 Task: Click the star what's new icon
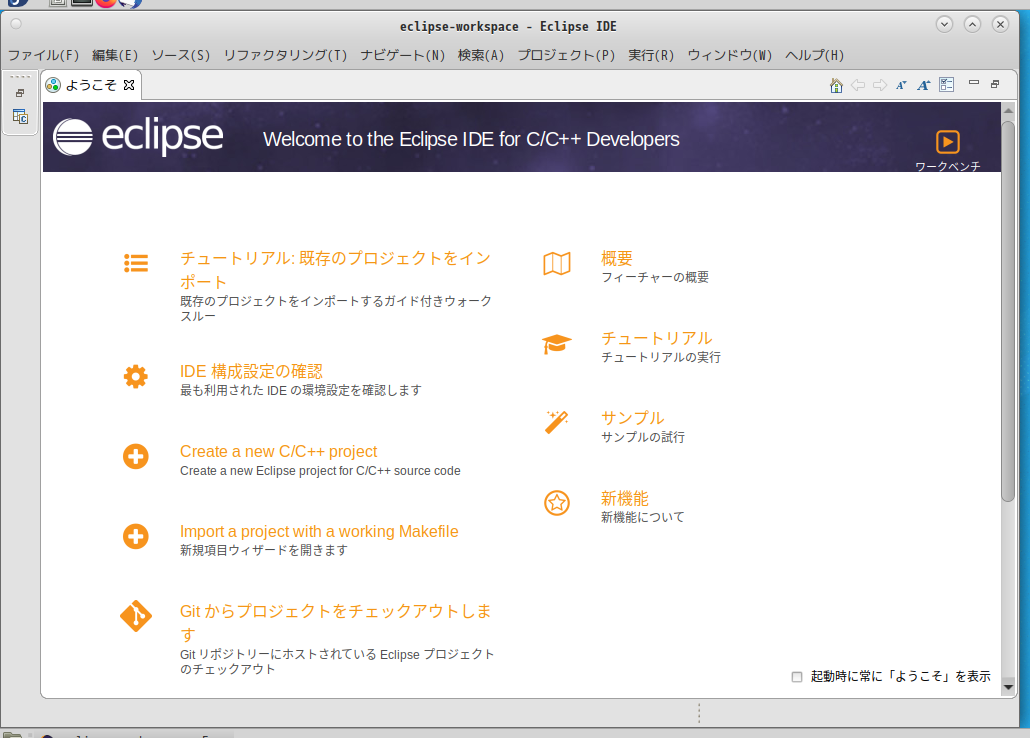click(557, 503)
